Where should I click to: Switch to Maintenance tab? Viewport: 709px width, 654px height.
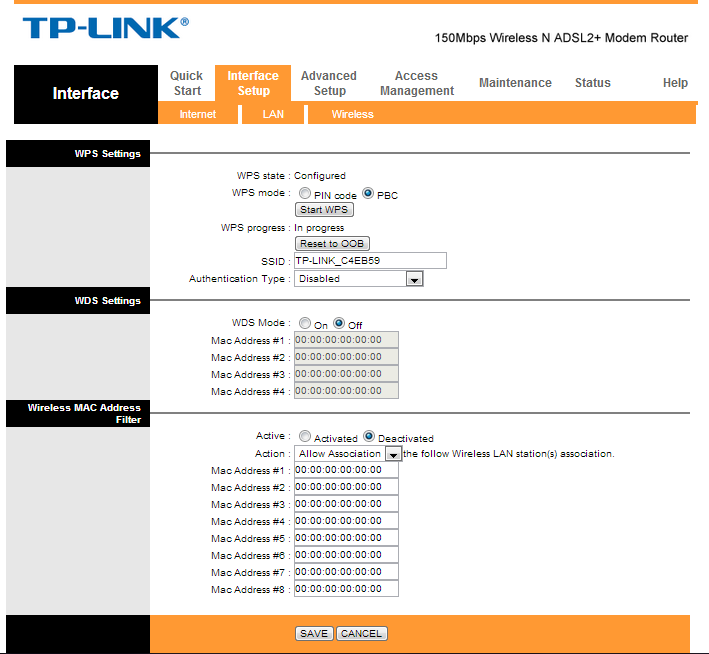515,83
